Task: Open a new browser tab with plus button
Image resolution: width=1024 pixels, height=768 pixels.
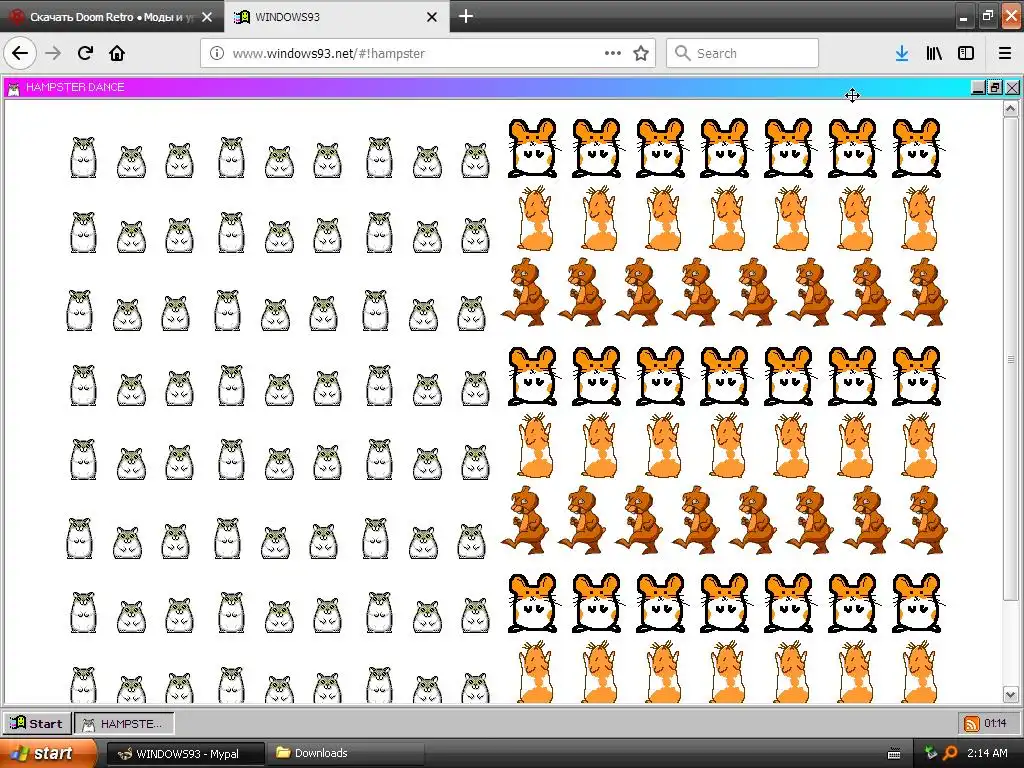Action: click(466, 16)
